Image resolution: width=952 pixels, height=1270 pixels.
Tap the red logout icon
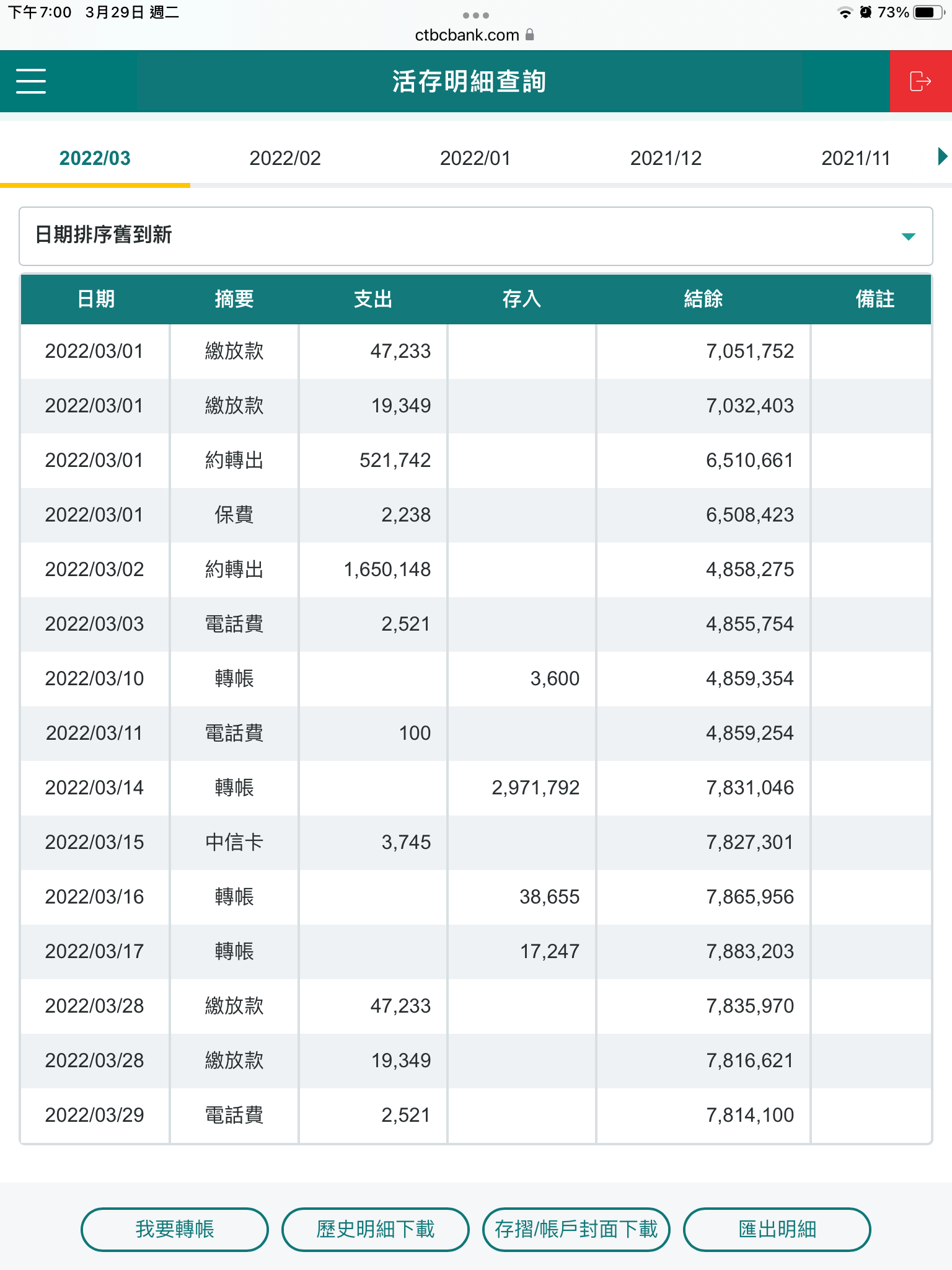[920, 81]
